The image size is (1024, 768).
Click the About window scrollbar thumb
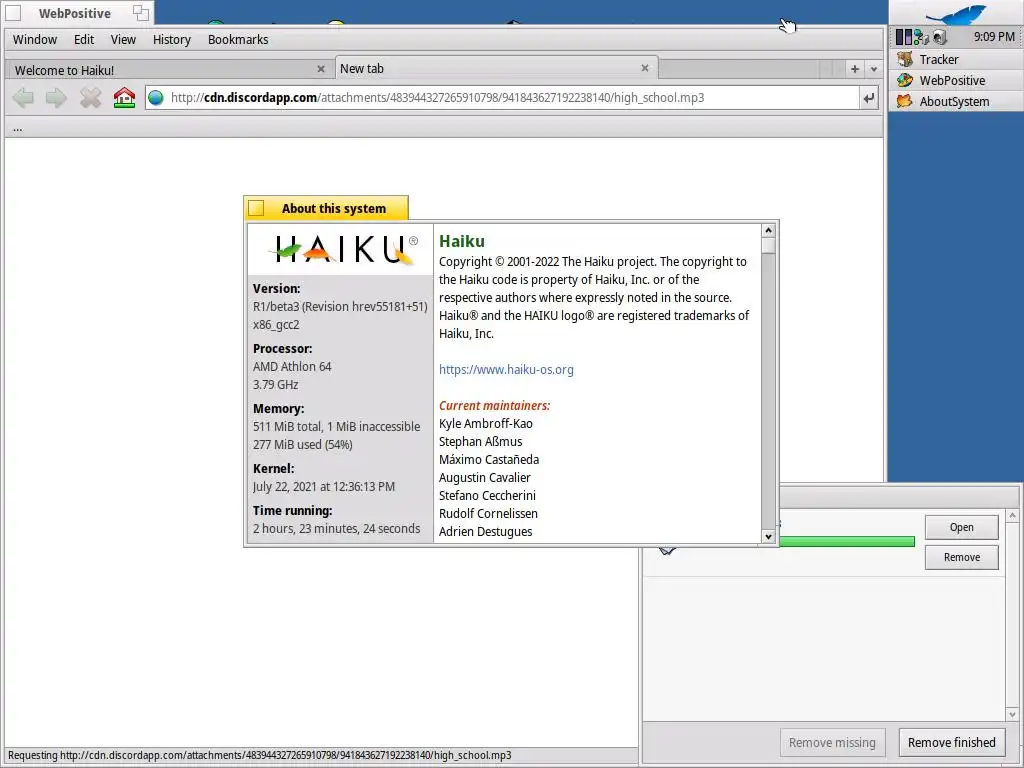pos(768,246)
